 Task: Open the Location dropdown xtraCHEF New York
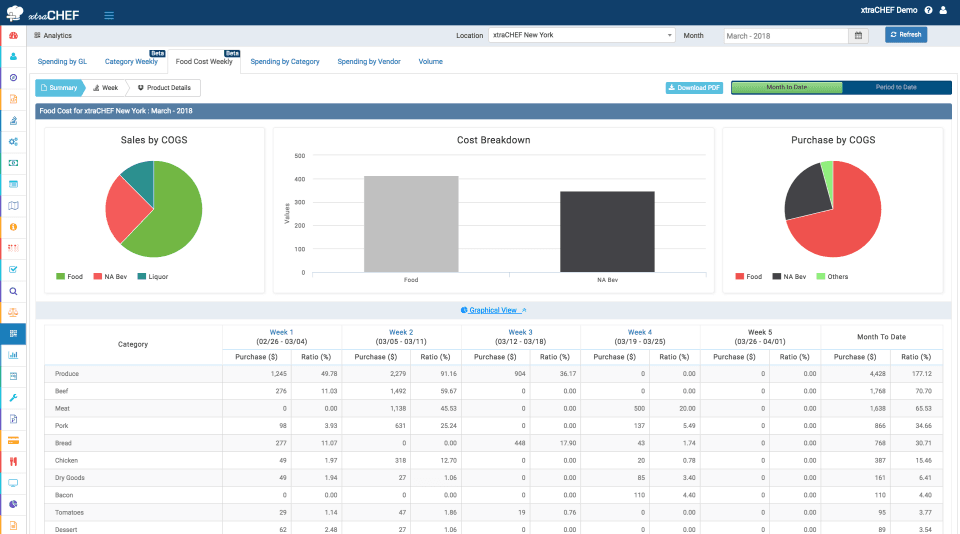(582, 35)
